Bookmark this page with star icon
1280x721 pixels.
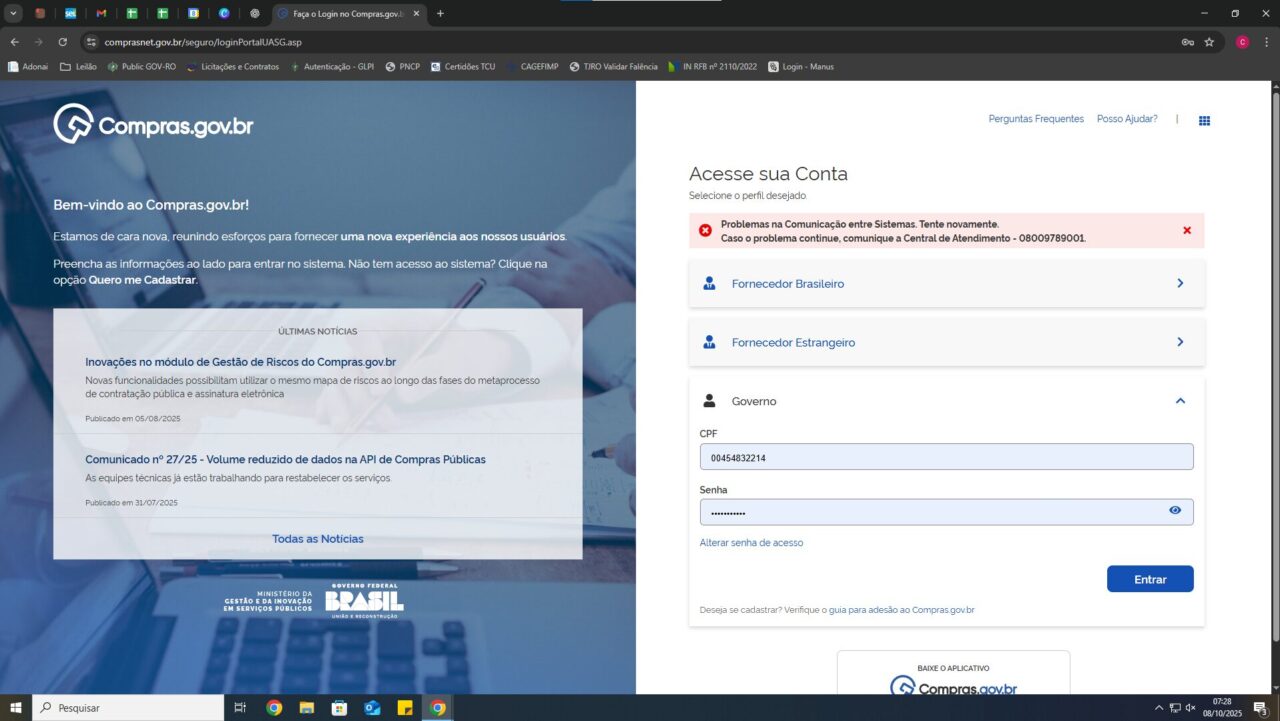1209,42
